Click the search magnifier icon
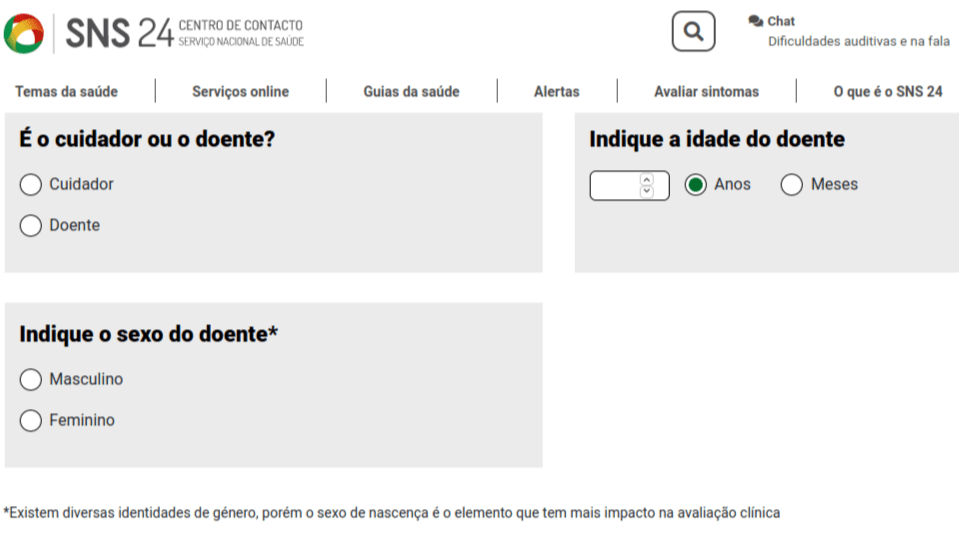The width and height of the screenshot is (959, 548). [693, 32]
